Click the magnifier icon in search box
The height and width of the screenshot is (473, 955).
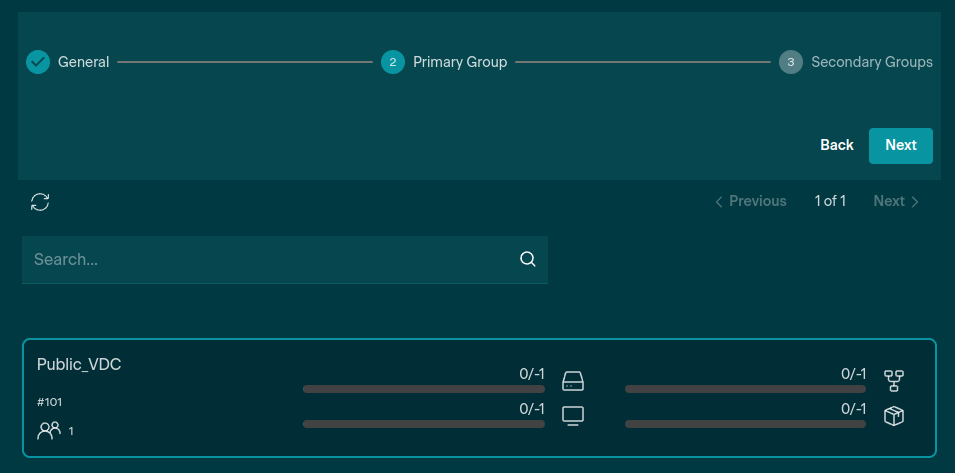pyautogui.click(x=528, y=259)
